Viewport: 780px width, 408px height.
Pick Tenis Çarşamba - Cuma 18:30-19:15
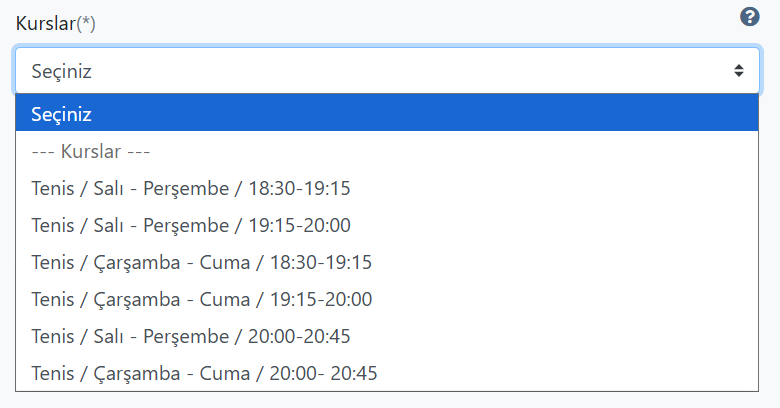tap(387, 262)
